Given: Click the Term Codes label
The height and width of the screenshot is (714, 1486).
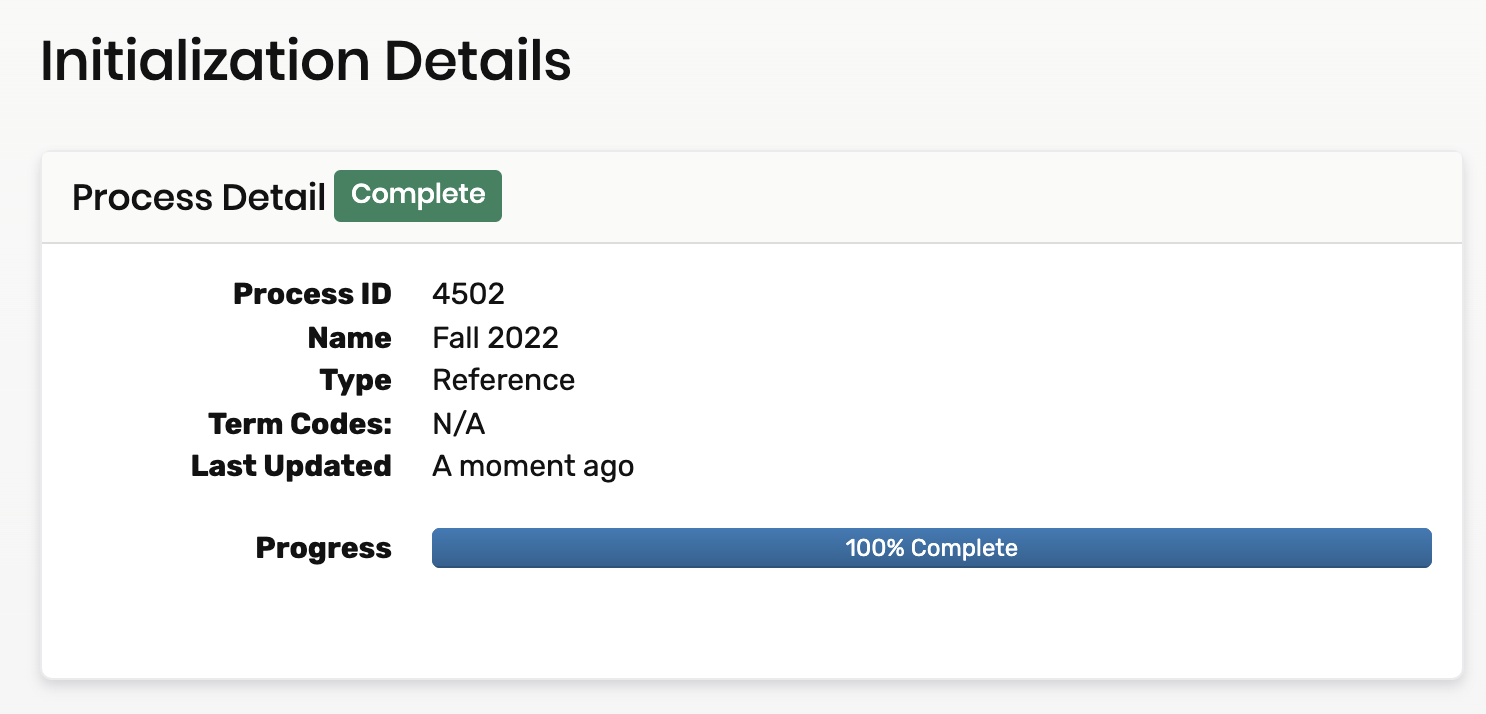Looking at the screenshot, I should point(300,424).
